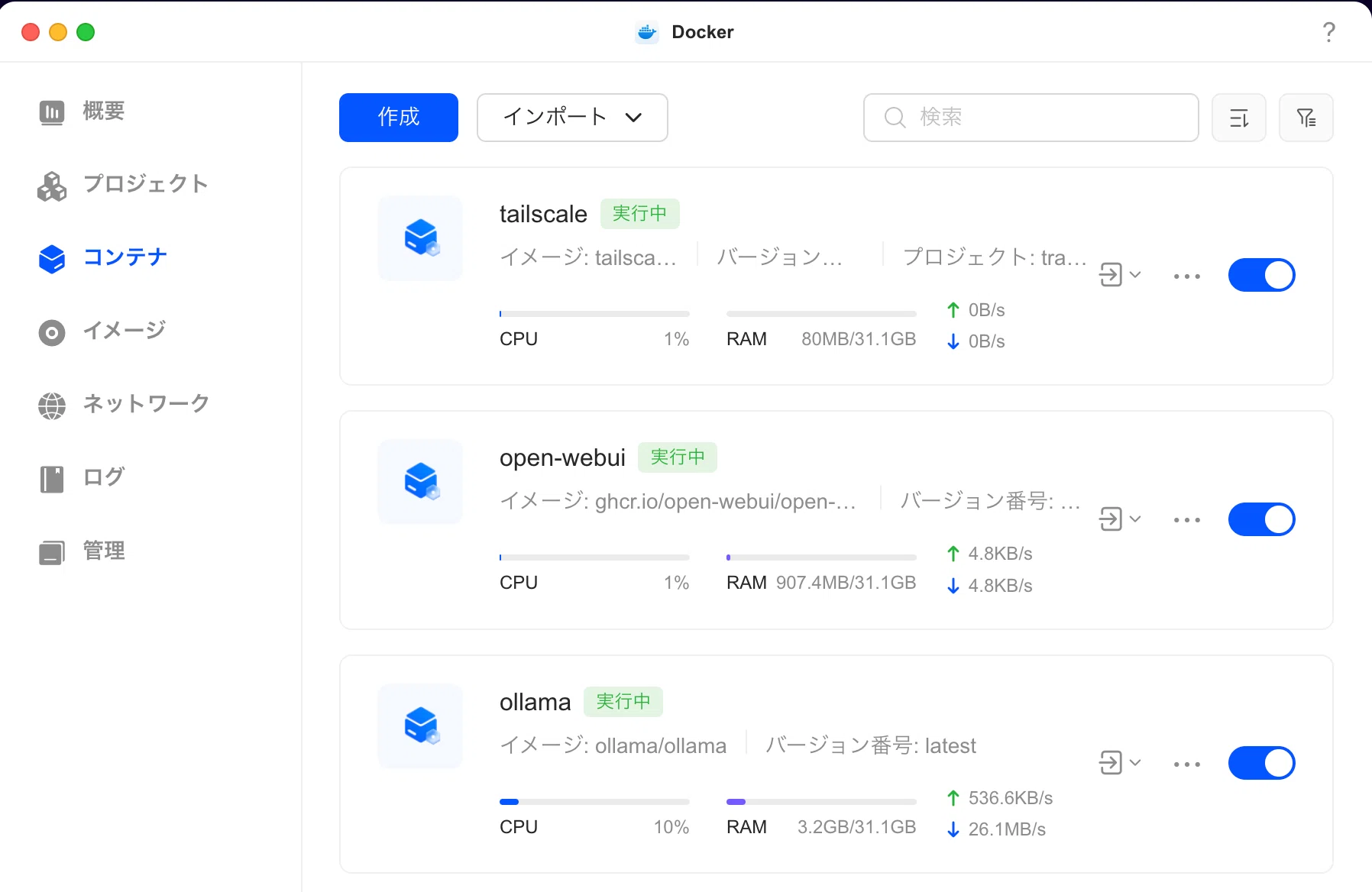Viewport: 1372px width, 892px height.
Task: Open the ollama container name
Action: tap(535, 702)
